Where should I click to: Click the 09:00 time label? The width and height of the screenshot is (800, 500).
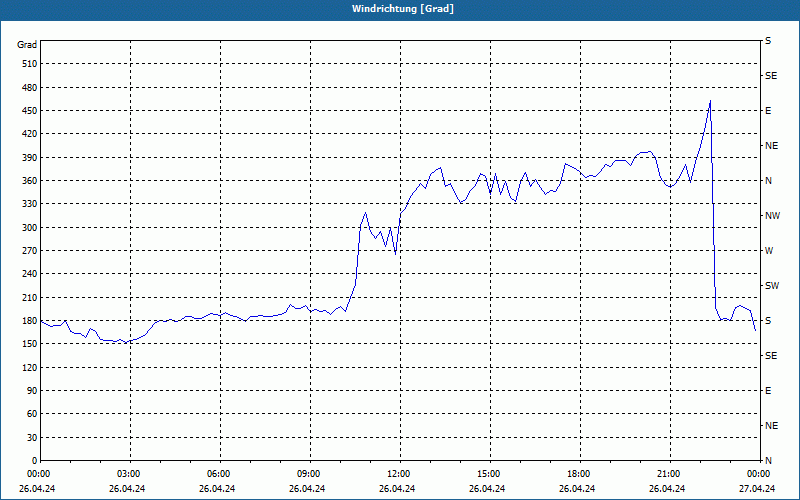coord(310,474)
